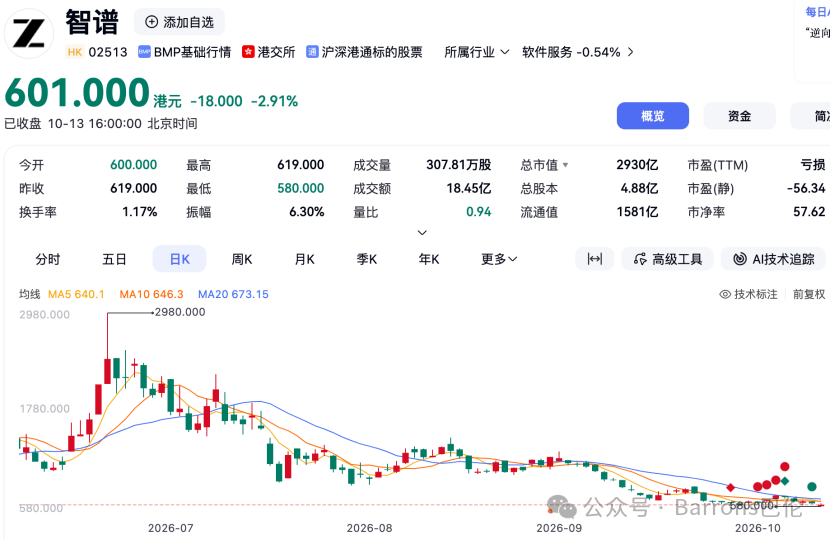Click the red diamond signal marker
Image resolution: width=830 pixels, height=540 pixels.
tap(730, 487)
